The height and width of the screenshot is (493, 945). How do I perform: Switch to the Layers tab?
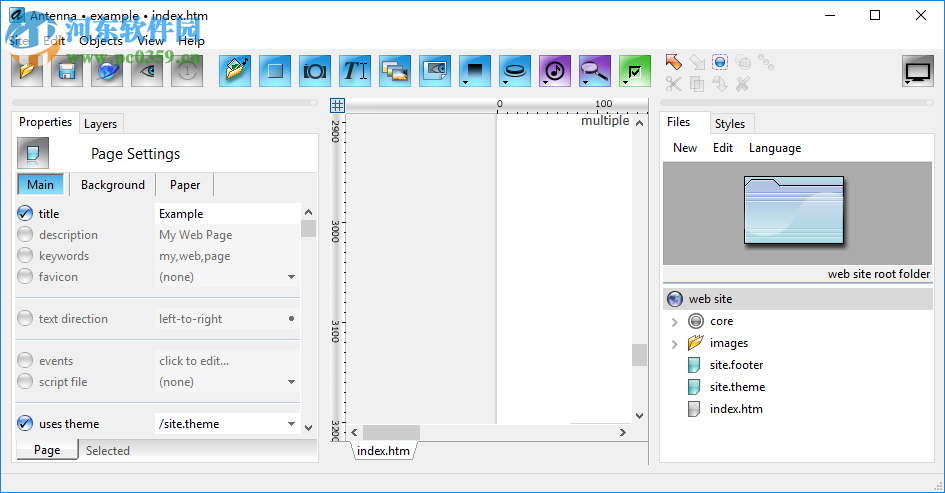point(101,124)
